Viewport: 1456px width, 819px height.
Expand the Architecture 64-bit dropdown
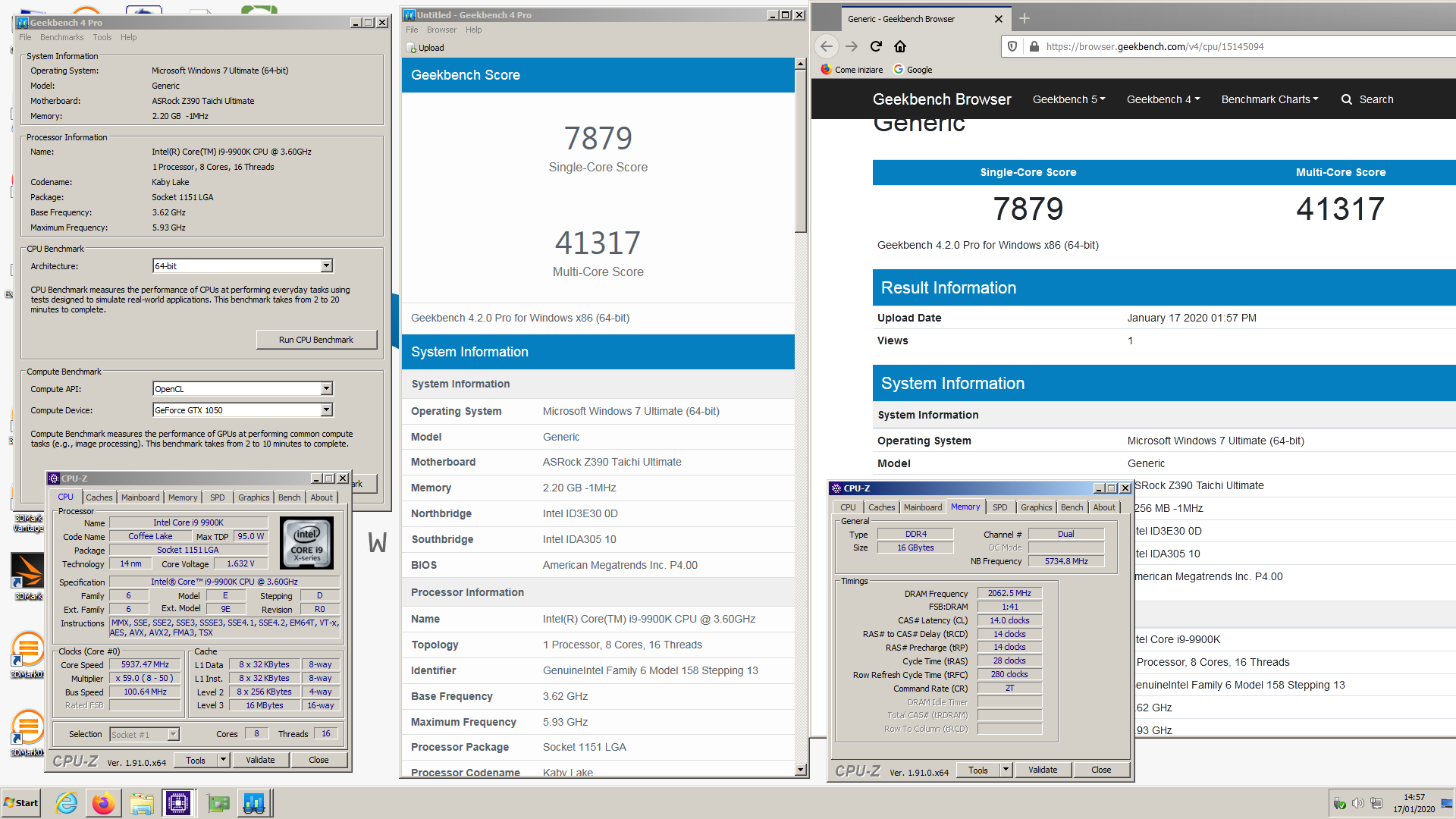tap(327, 266)
